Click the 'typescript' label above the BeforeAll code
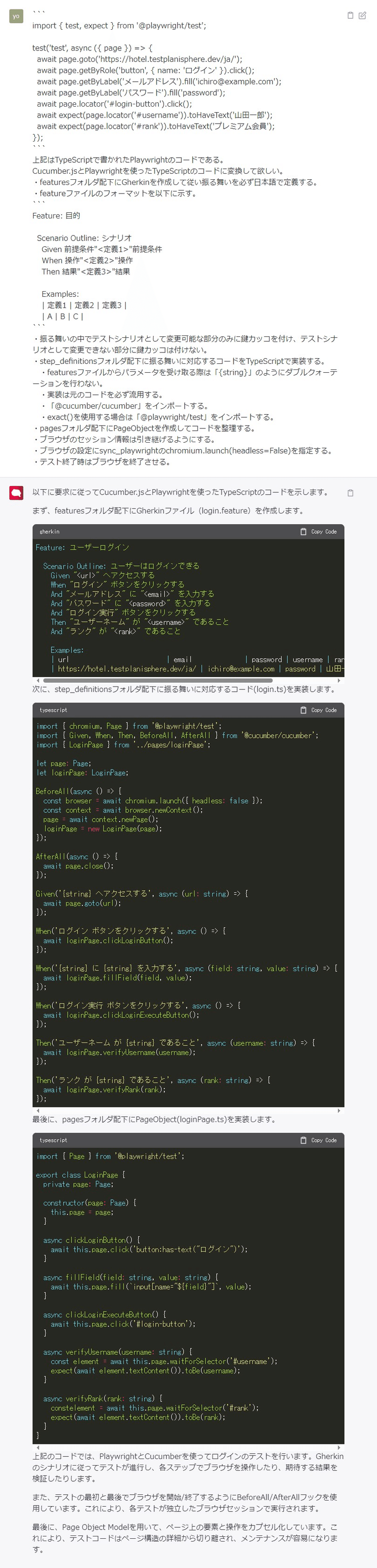 point(54,710)
